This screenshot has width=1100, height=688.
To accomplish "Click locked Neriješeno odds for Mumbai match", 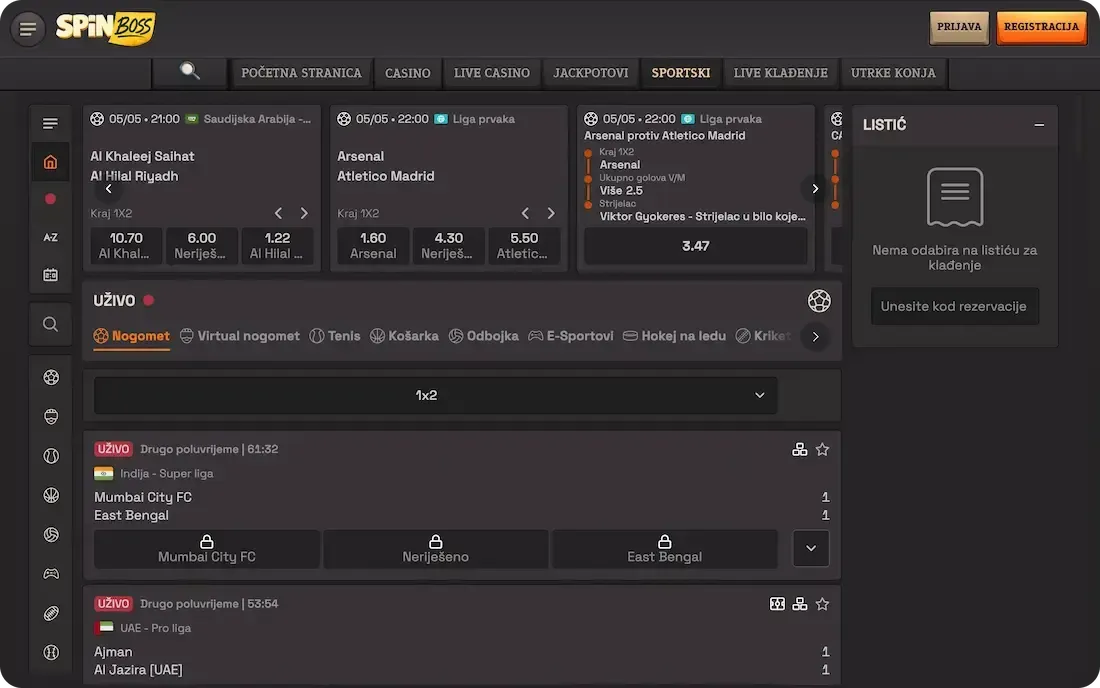I will [x=436, y=548].
